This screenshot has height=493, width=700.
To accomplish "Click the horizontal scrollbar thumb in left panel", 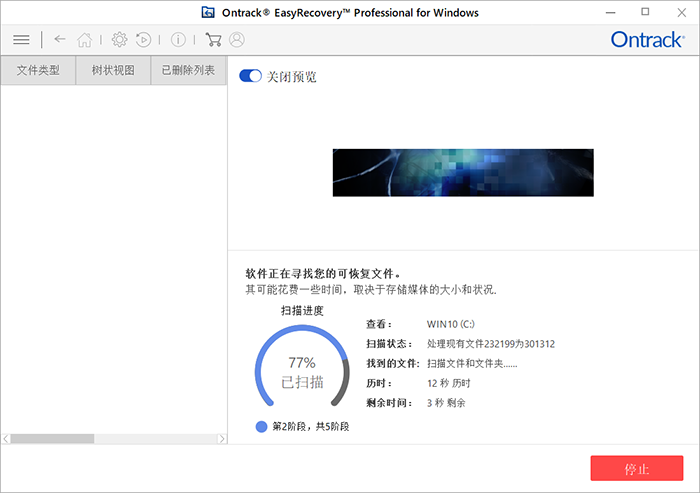I will point(52,439).
